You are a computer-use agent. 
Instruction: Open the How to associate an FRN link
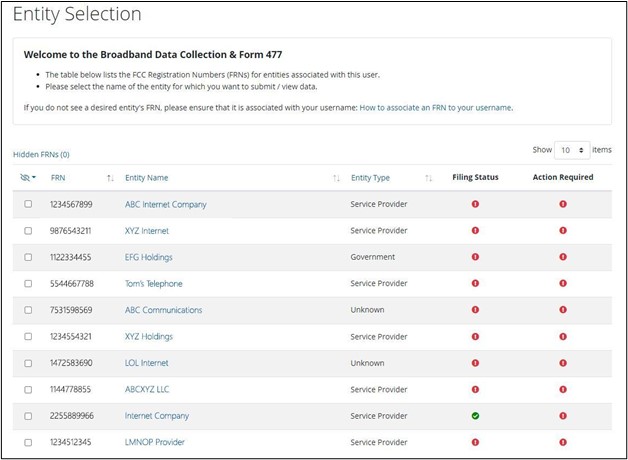(x=435, y=107)
